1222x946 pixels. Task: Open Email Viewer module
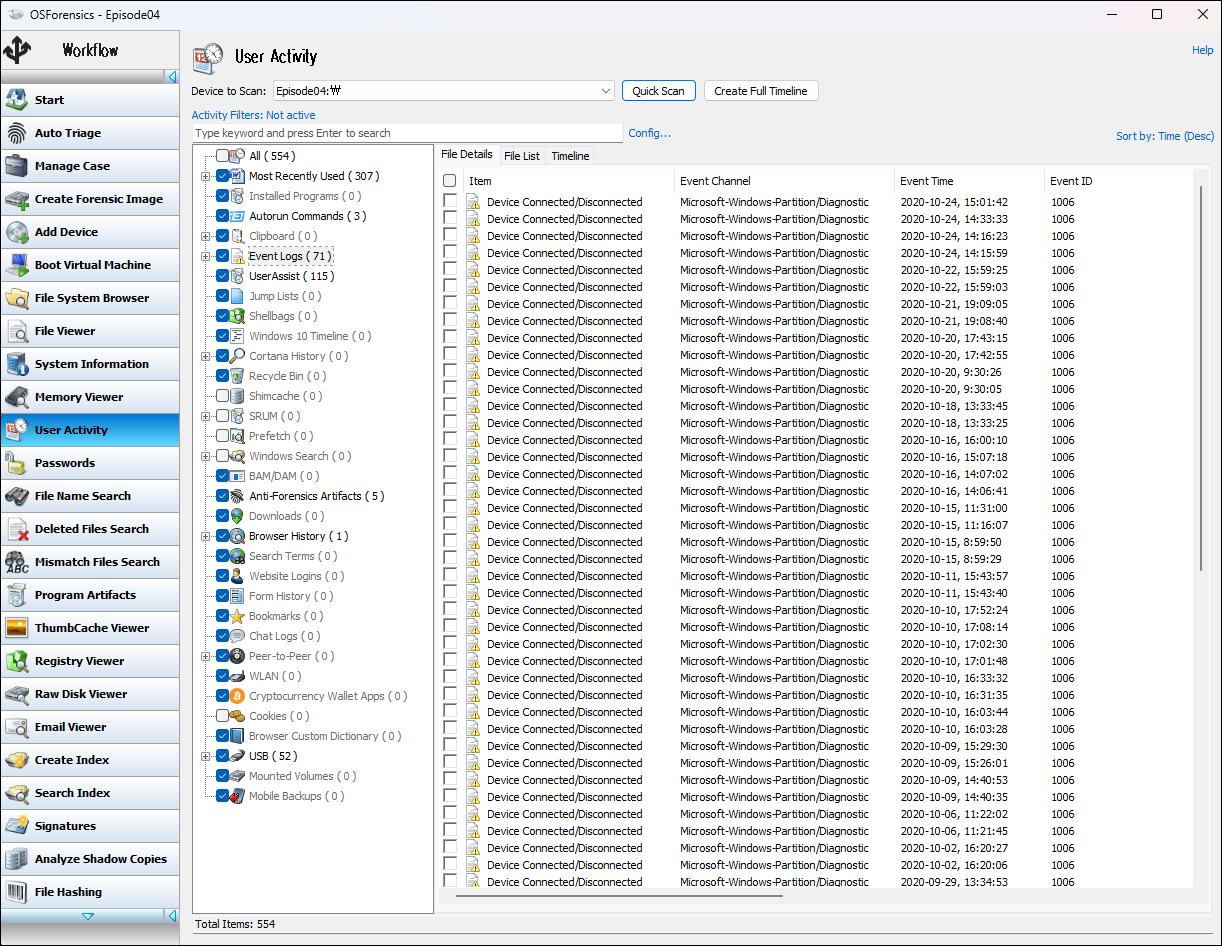[90, 727]
